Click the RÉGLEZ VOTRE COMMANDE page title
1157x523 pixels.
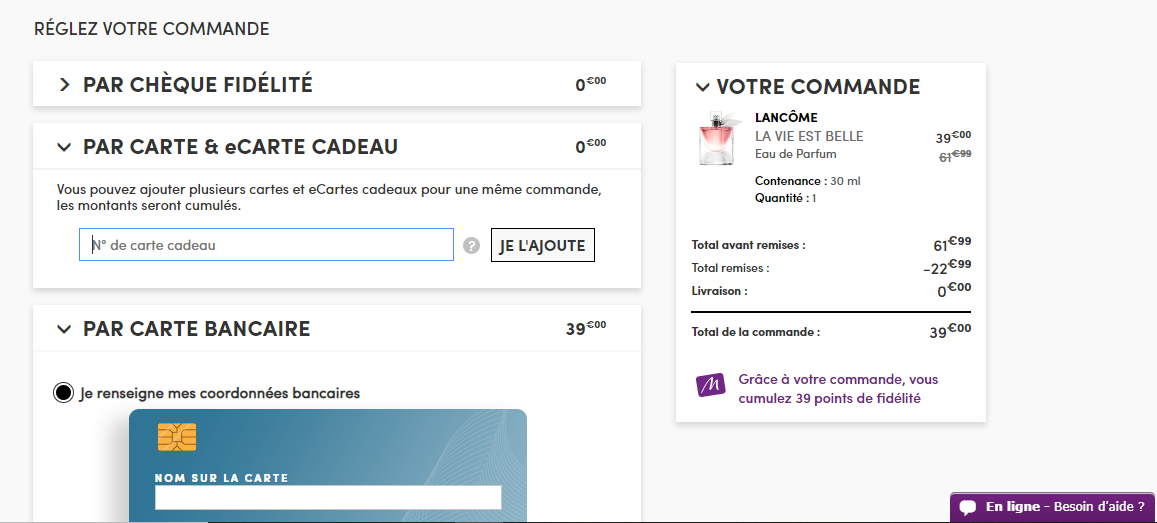coord(151,29)
